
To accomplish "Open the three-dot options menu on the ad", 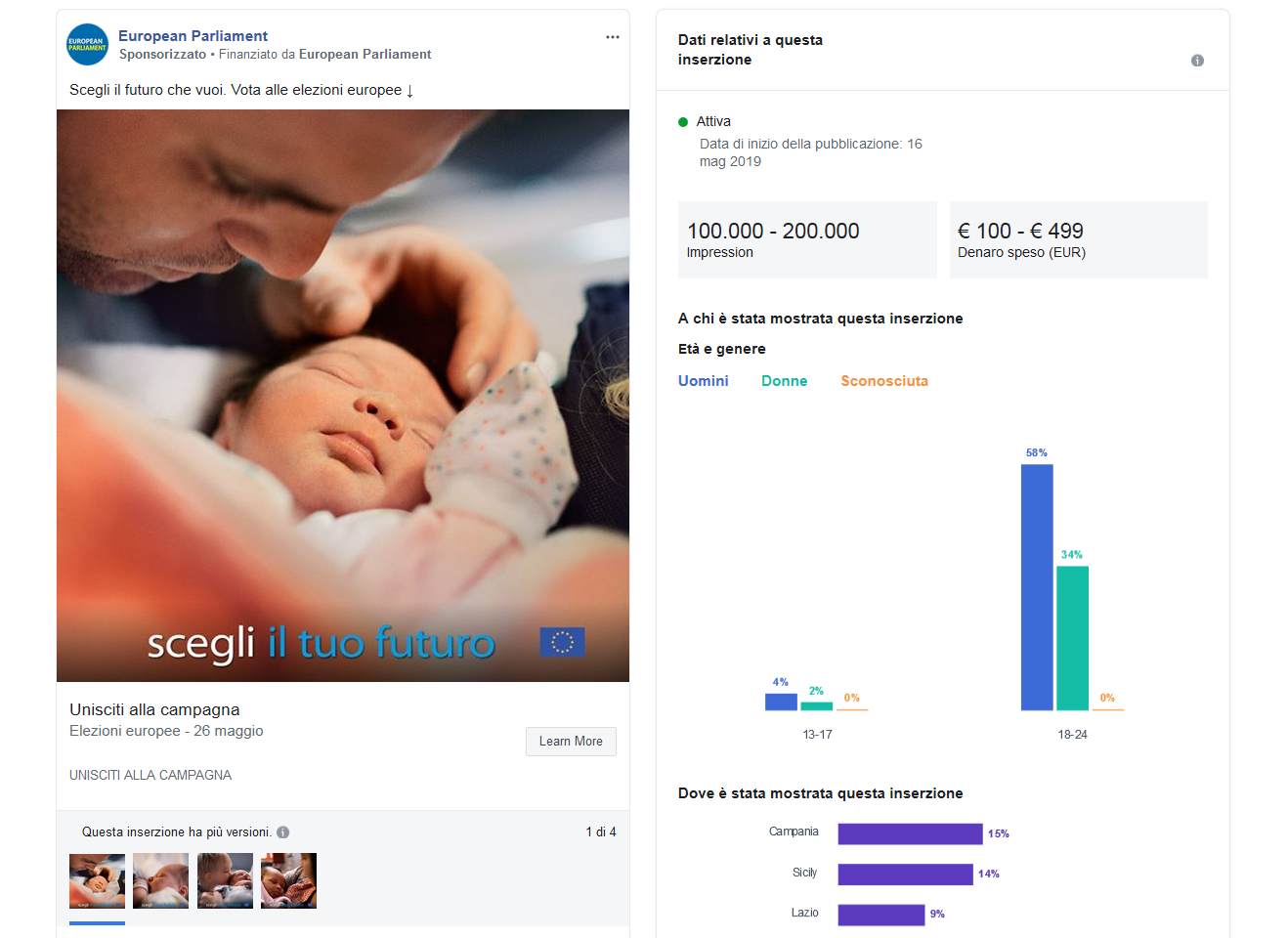I will [613, 37].
